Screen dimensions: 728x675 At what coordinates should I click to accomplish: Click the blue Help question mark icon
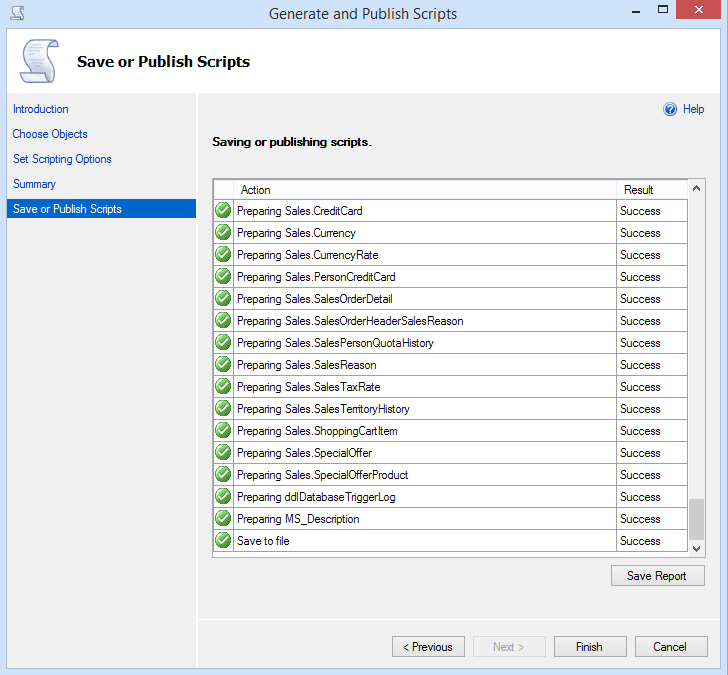[670, 110]
